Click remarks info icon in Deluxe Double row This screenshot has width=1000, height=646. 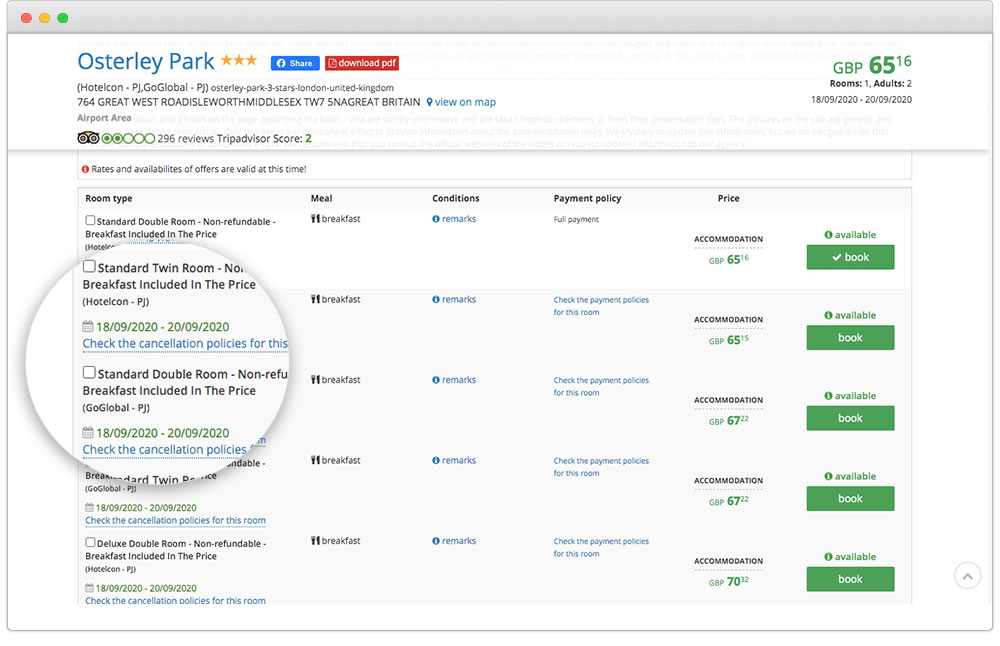(x=436, y=541)
